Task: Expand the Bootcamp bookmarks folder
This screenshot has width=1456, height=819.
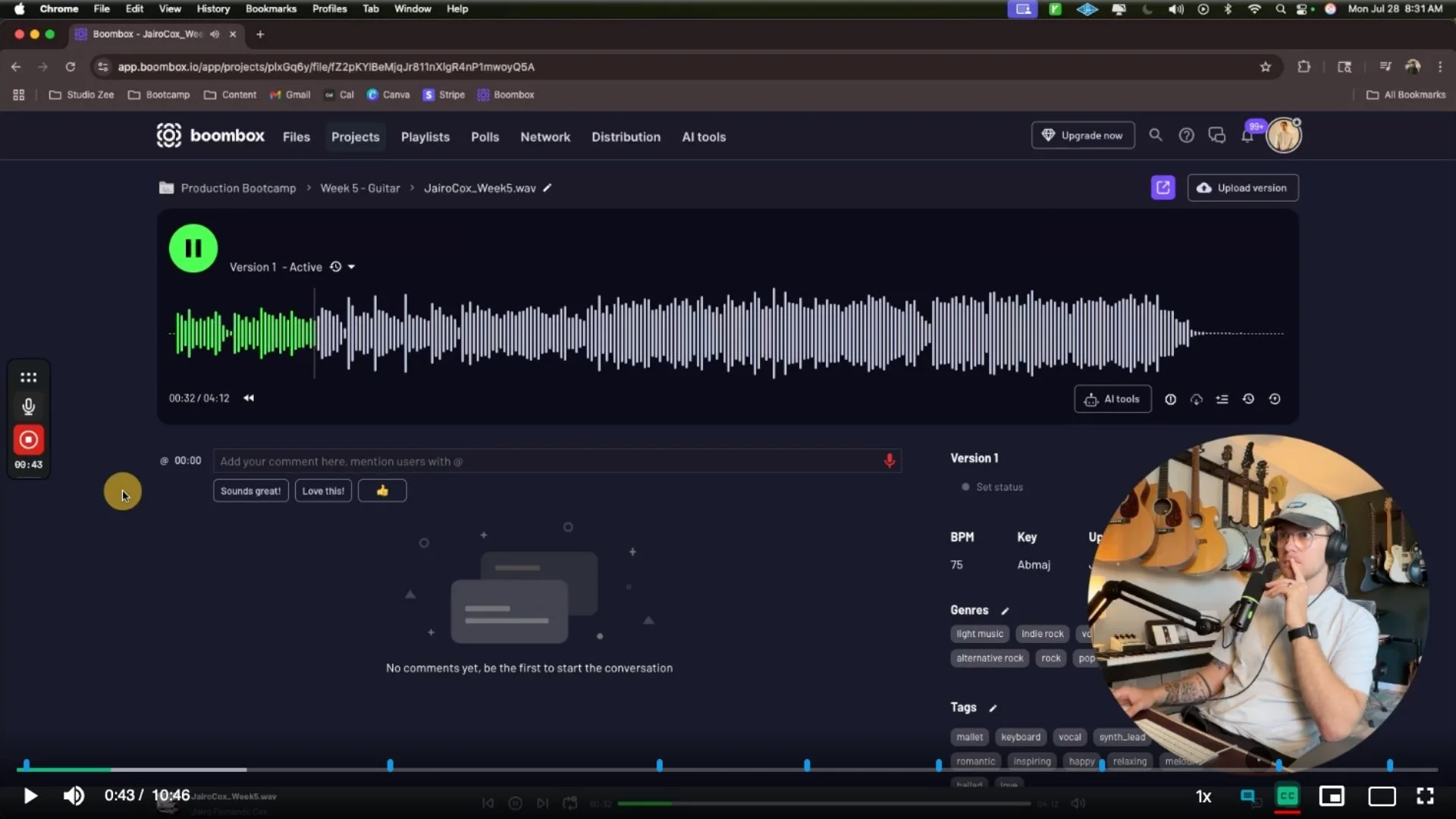Action: tap(159, 95)
